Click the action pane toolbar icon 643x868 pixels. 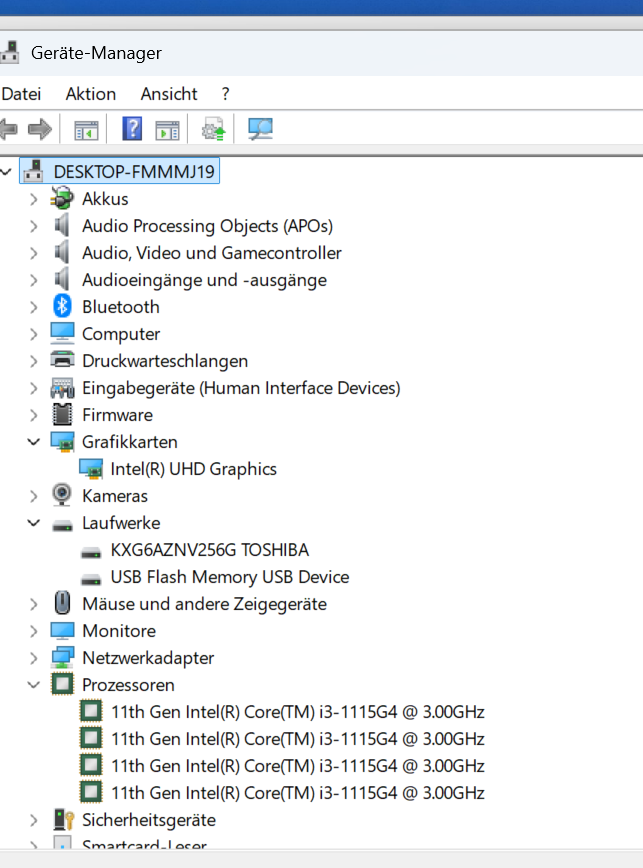tap(167, 130)
